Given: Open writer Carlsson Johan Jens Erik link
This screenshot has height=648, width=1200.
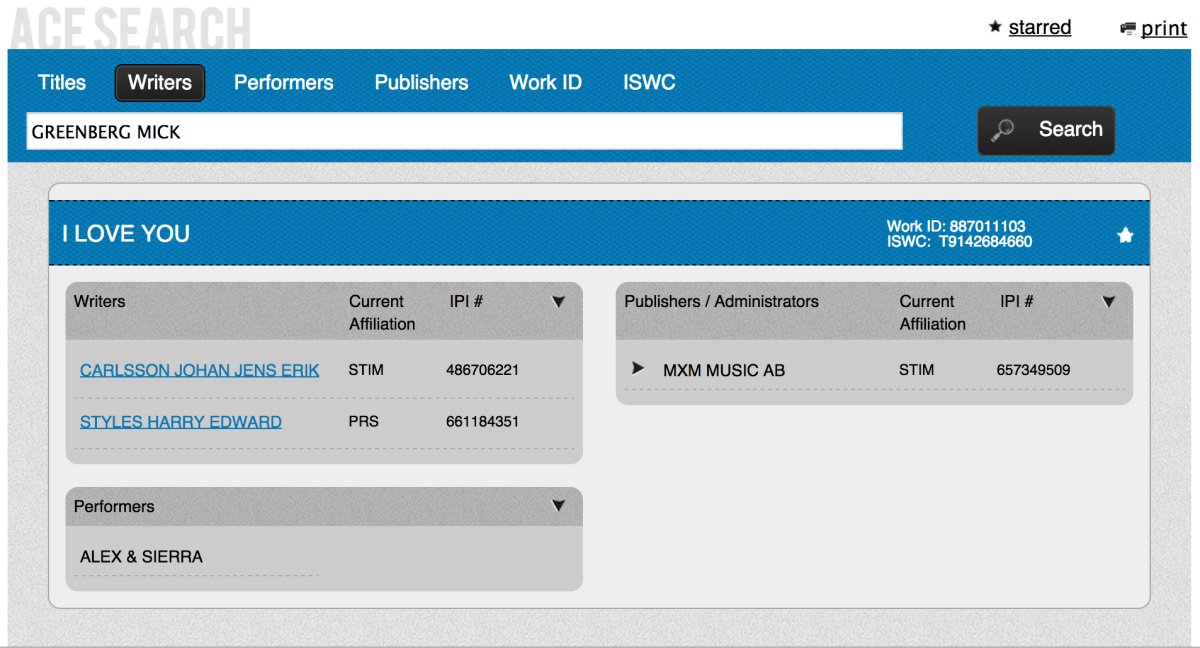Looking at the screenshot, I should [x=200, y=370].
